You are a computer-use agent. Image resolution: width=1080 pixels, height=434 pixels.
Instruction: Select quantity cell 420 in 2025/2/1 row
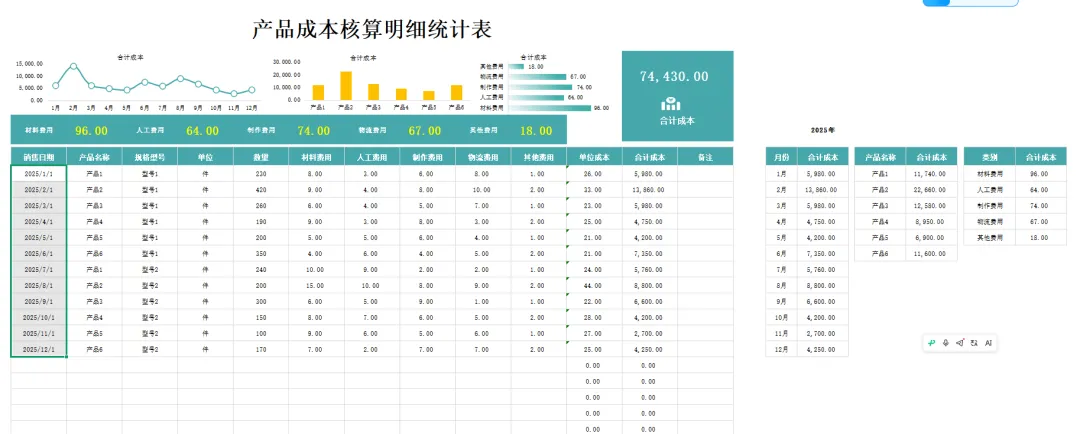point(261,189)
